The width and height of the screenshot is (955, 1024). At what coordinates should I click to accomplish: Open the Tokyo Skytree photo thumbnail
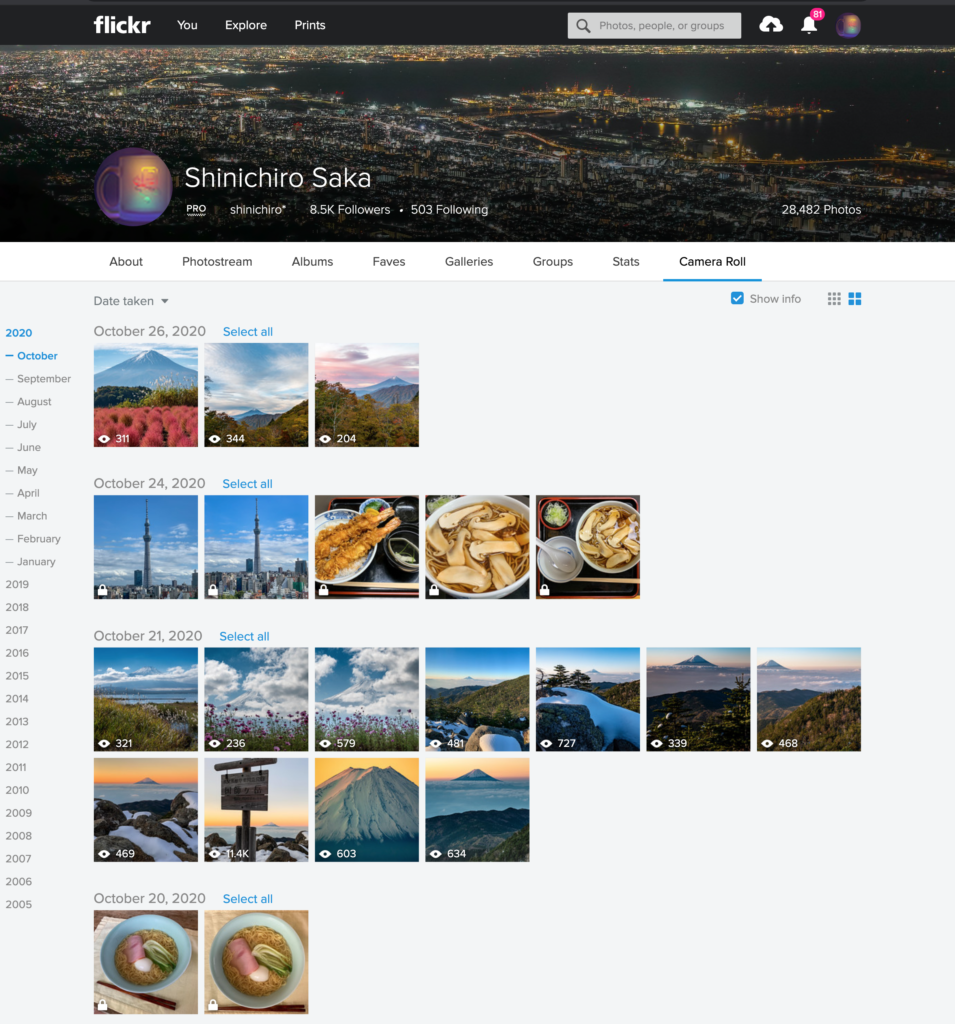click(x=146, y=547)
